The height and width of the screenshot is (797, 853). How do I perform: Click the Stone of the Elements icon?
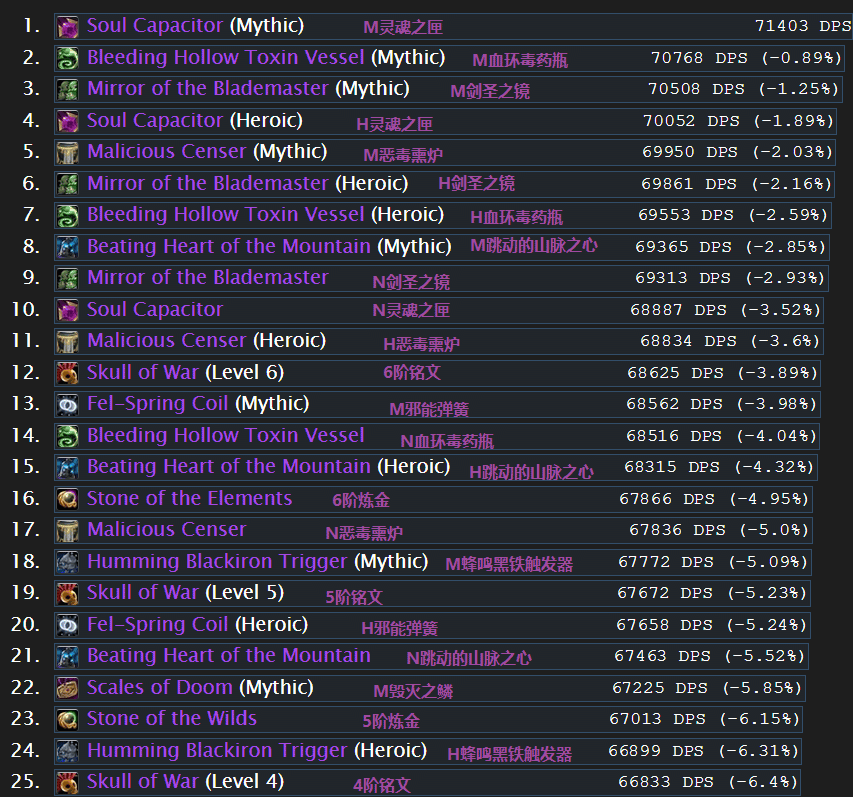tap(68, 500)
